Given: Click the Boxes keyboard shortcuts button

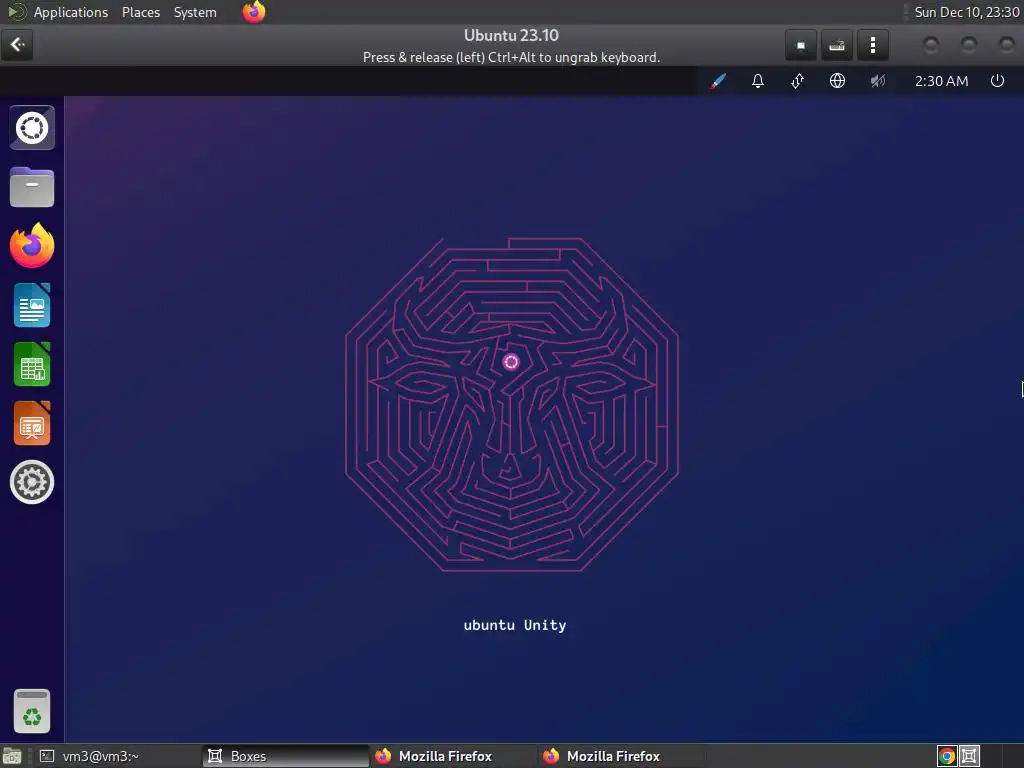Looking at the screenshot, I should (x=837, y=45).
